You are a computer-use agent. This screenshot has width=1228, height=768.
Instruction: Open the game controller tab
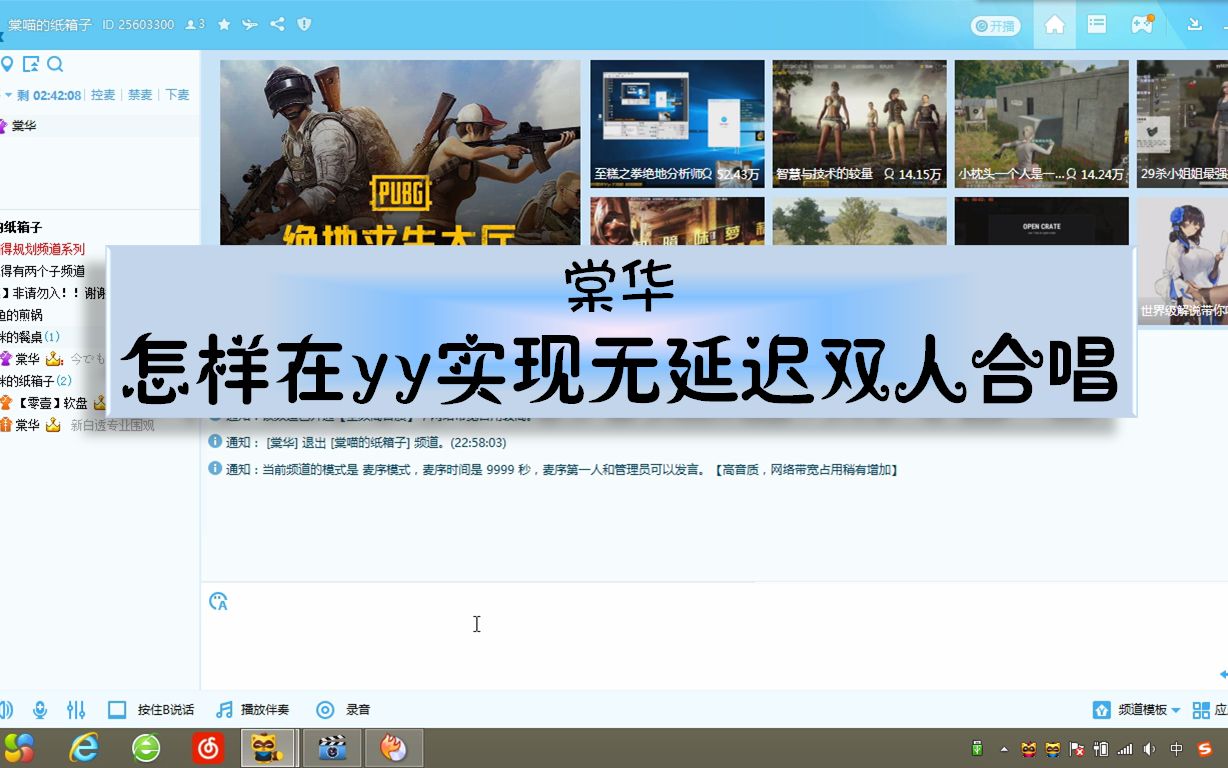1142,25
